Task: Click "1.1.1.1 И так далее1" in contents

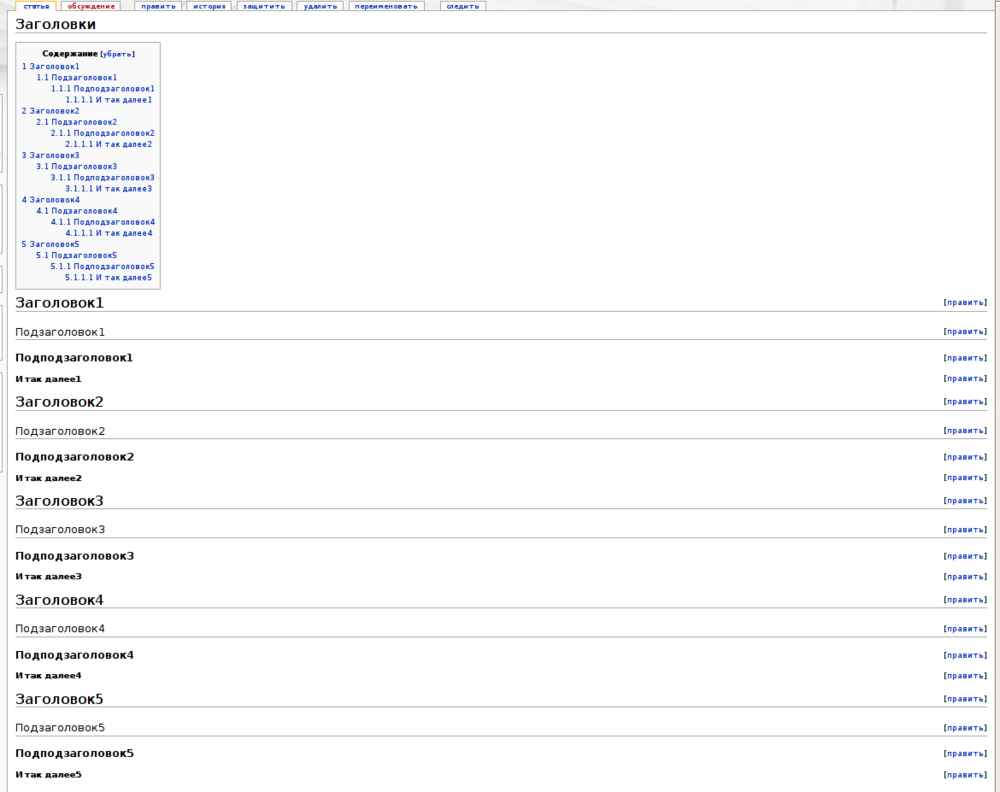Action: click(x=109, y=100)
